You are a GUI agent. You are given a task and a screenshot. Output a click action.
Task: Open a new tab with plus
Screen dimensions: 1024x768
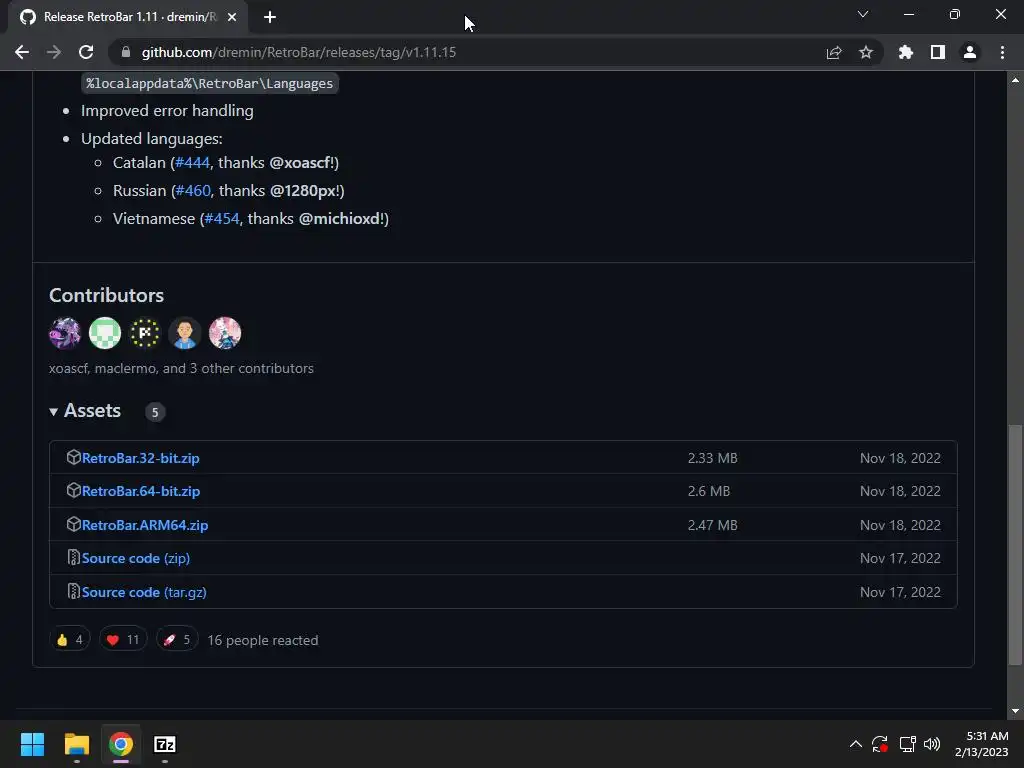click(270, 17)
